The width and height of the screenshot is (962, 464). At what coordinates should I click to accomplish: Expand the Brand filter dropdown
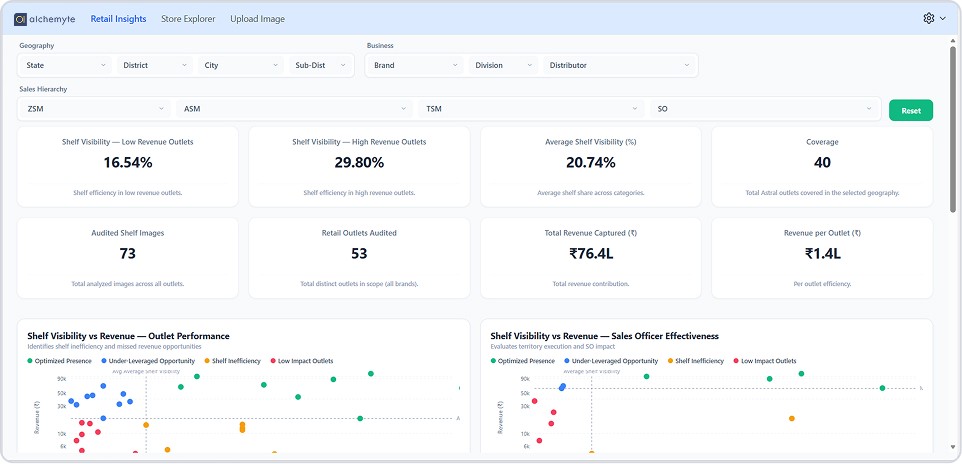(415, 65)
